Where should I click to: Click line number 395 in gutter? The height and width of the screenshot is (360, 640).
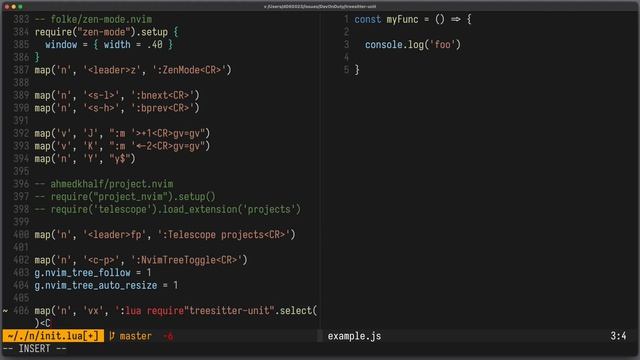(x=21, y=171)
